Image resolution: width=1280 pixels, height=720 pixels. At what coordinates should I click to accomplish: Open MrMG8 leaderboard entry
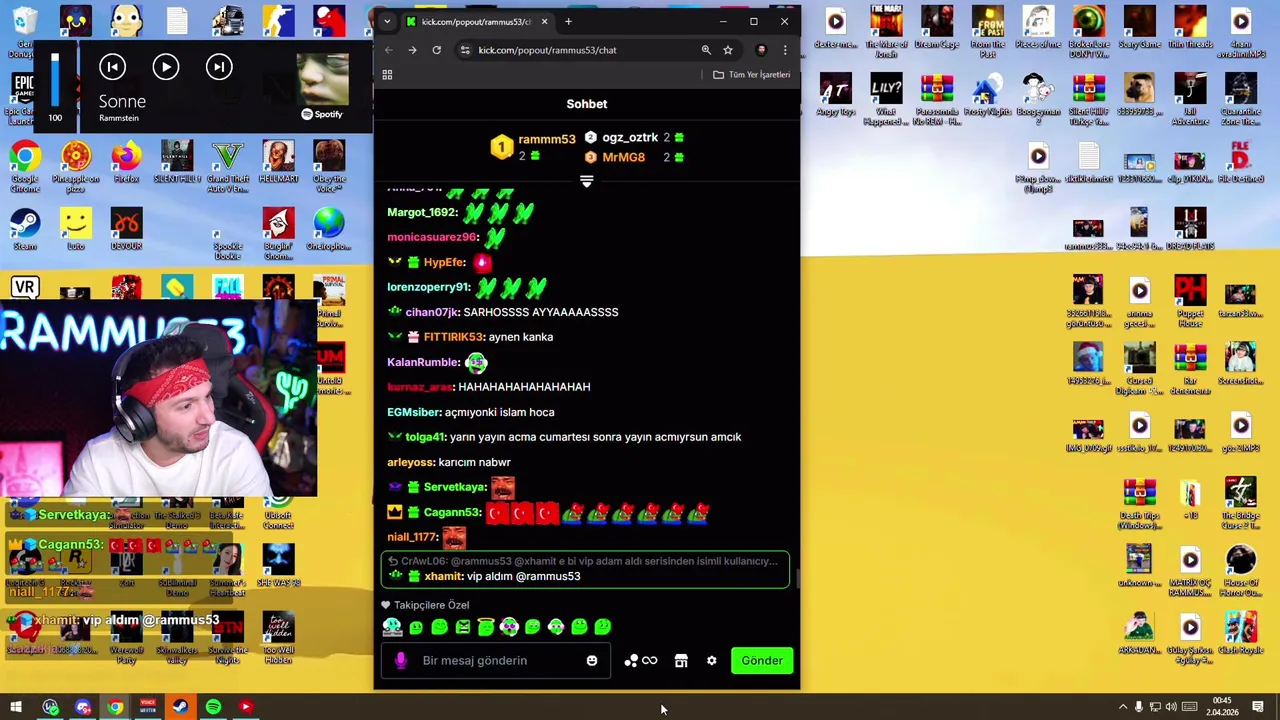pos(634,157)
